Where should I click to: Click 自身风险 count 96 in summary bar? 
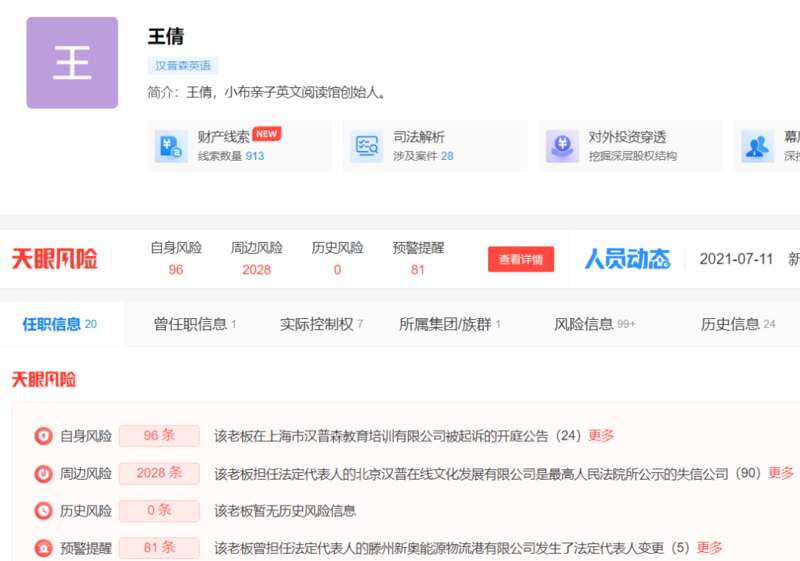coord(176,270)
